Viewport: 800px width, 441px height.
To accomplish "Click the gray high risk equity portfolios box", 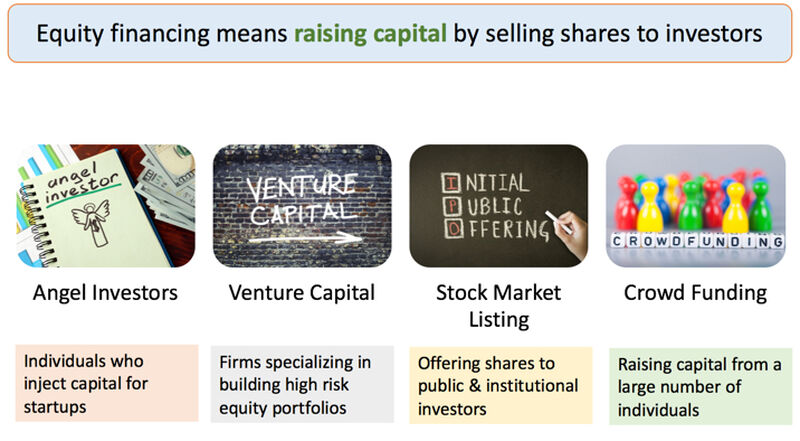I will (302, 384).
